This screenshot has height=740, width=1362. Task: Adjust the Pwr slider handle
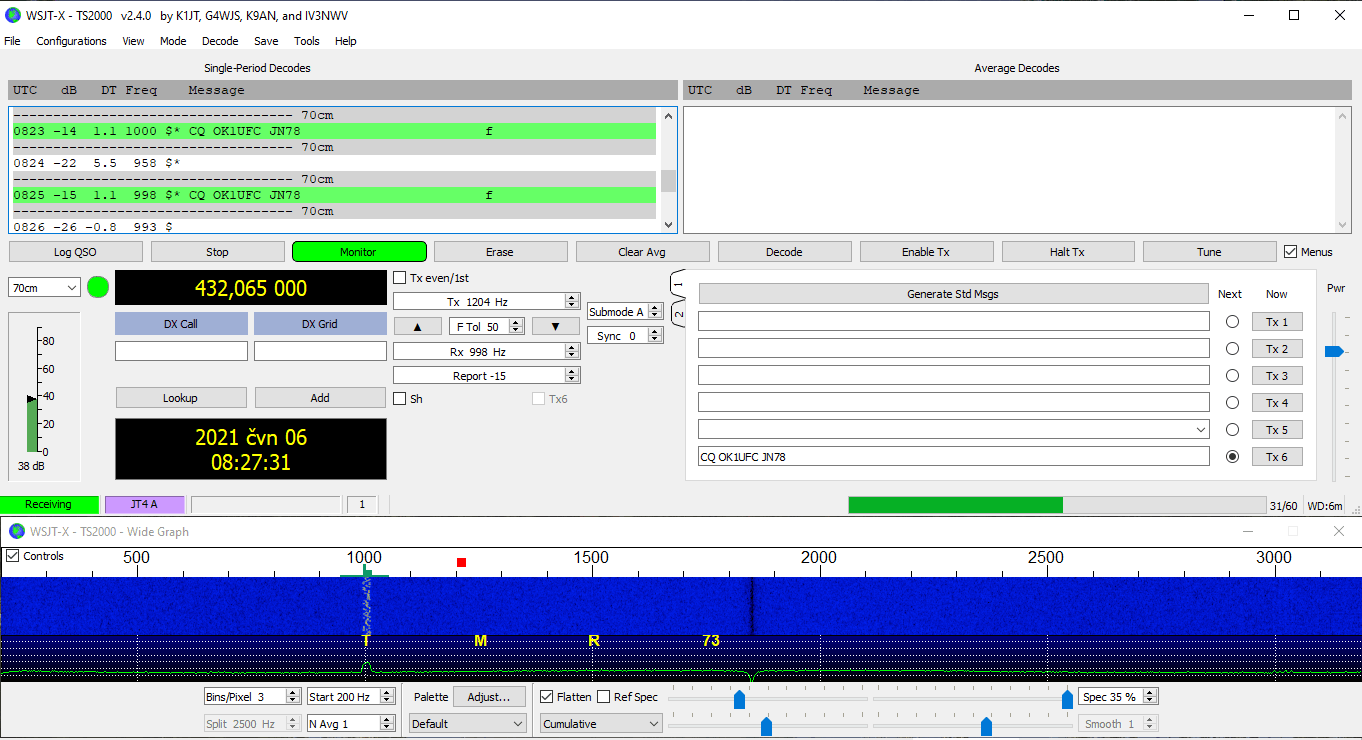[x=1333, y=352]
